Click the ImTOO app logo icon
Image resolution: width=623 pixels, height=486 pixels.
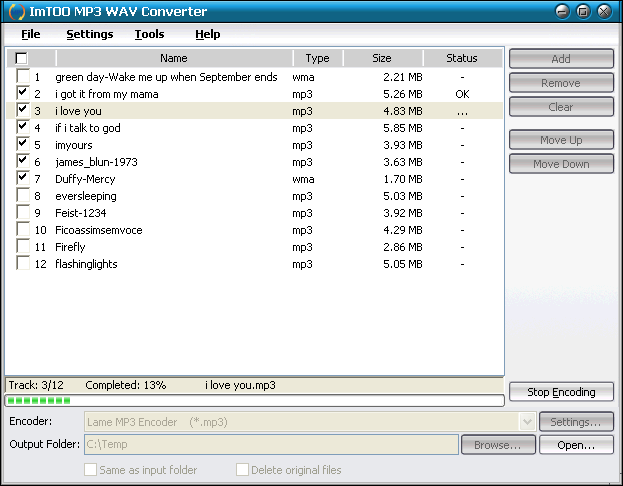click(x=16, y=12)
